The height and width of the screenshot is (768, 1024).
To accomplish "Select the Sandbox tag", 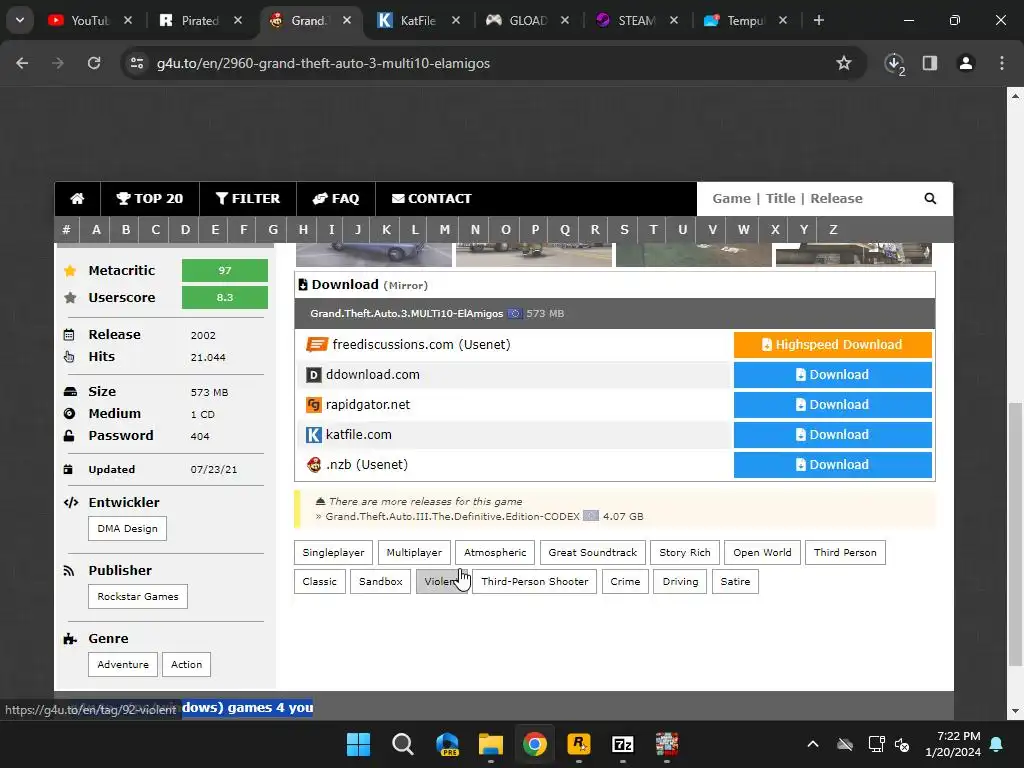I will click(x=380, y=581).
